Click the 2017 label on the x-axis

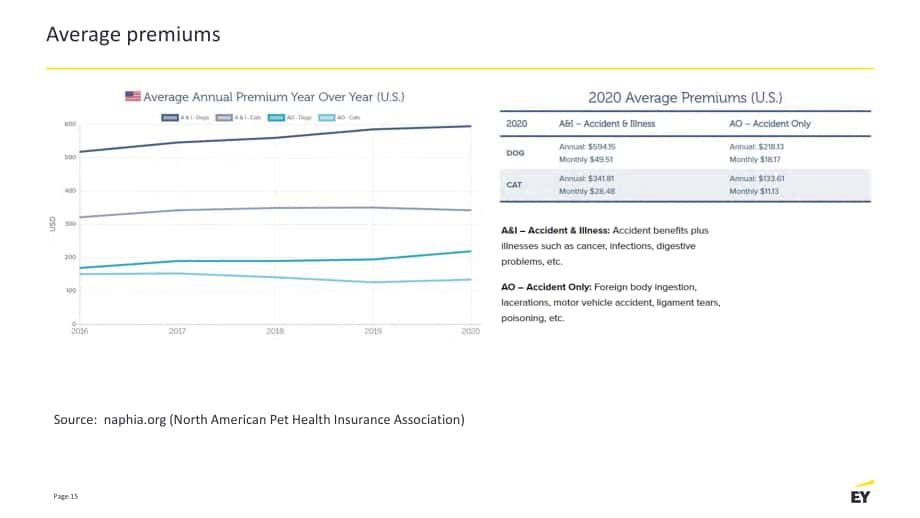[177, 331]
